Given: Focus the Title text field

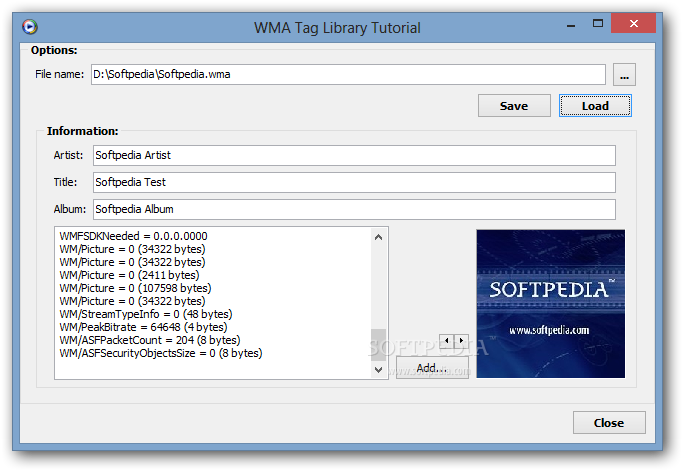Looking at the screenshot, I should 354,183.
